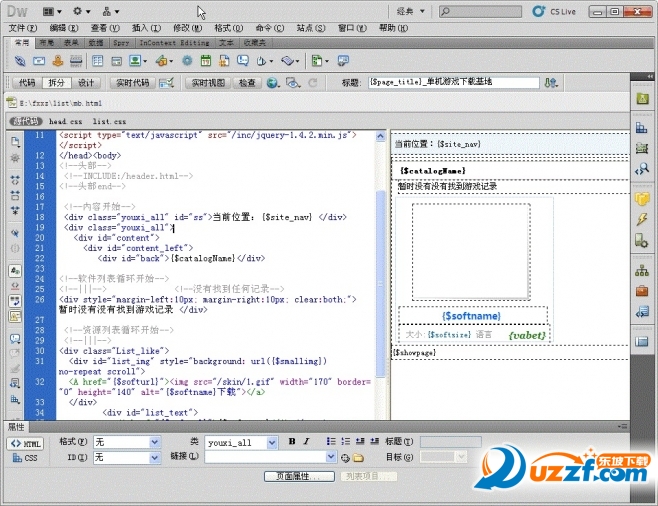Open the 文件(F) menu
Viewport: 658px width, 506px height.
point(23,28)
